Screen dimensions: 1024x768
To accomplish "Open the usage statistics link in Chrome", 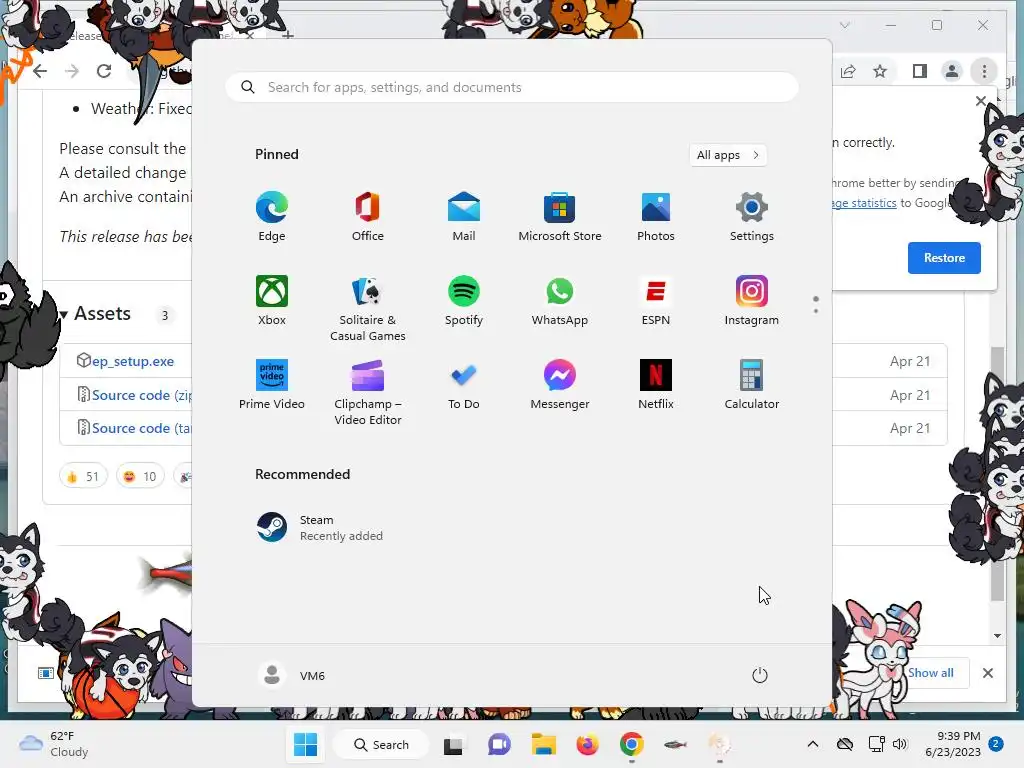I will [864, 203].
